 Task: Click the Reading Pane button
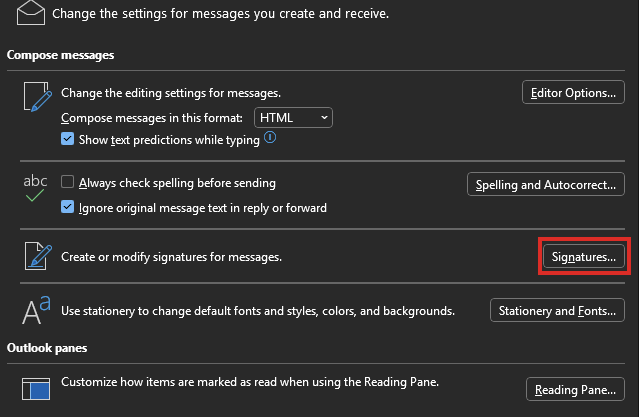click(x=574, y=389)
